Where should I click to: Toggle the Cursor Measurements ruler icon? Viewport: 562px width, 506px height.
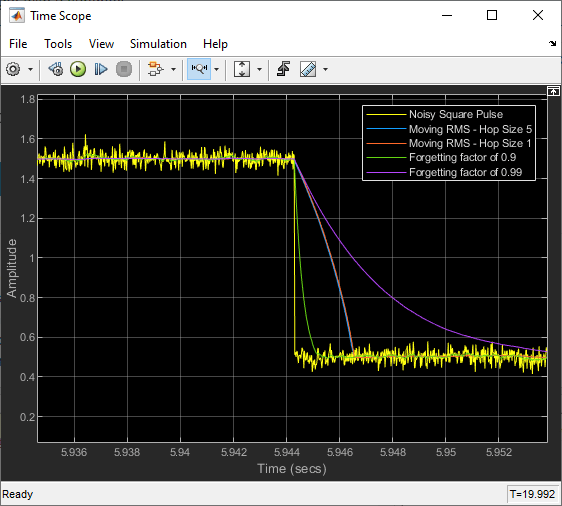(x=308, y=69)
